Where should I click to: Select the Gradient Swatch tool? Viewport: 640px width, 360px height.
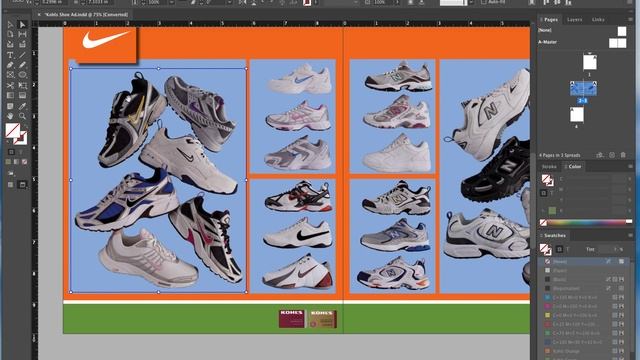[10, 96]
